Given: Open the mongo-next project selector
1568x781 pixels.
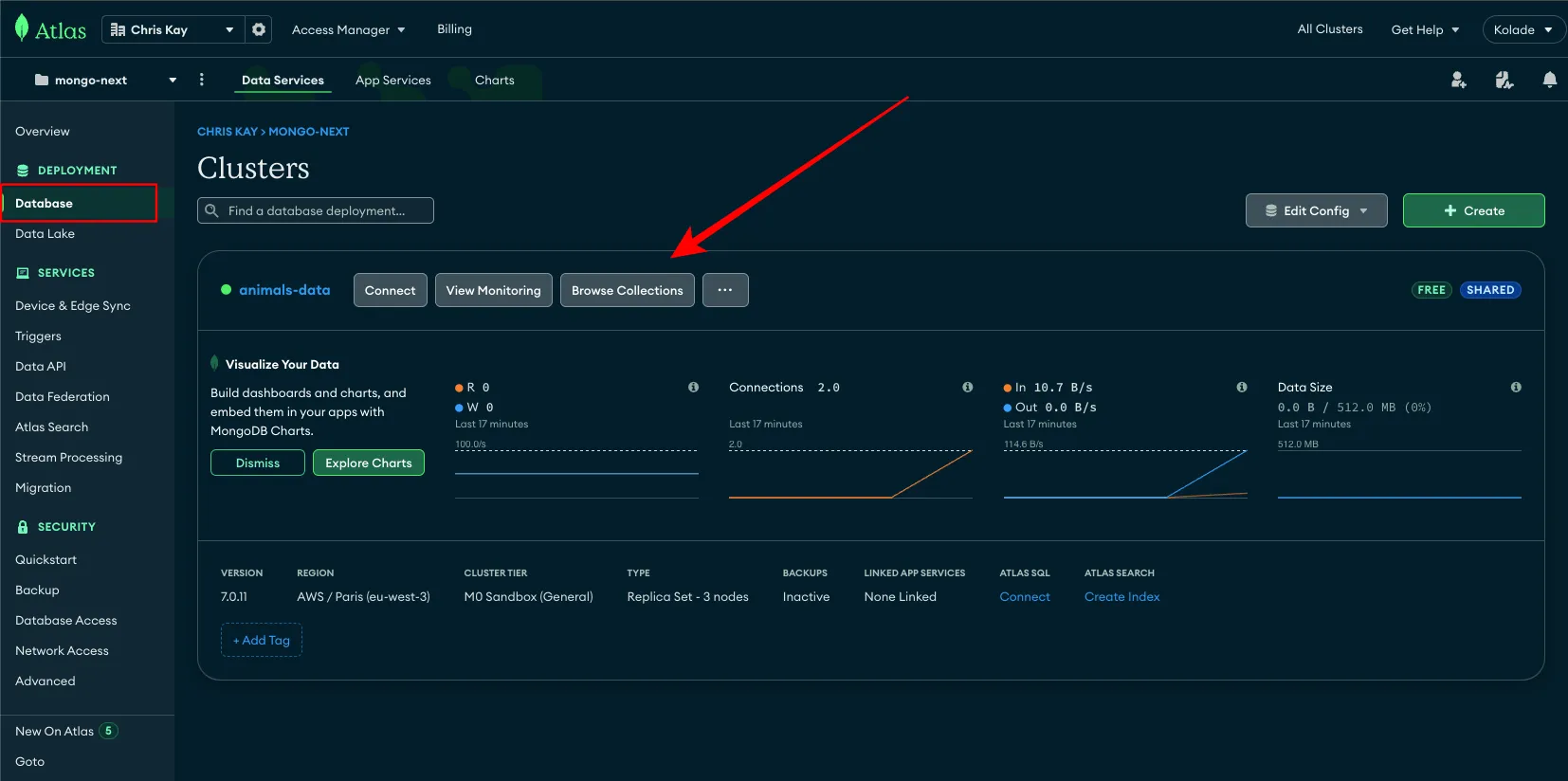Looking at the screenshot, I should 105,80.
